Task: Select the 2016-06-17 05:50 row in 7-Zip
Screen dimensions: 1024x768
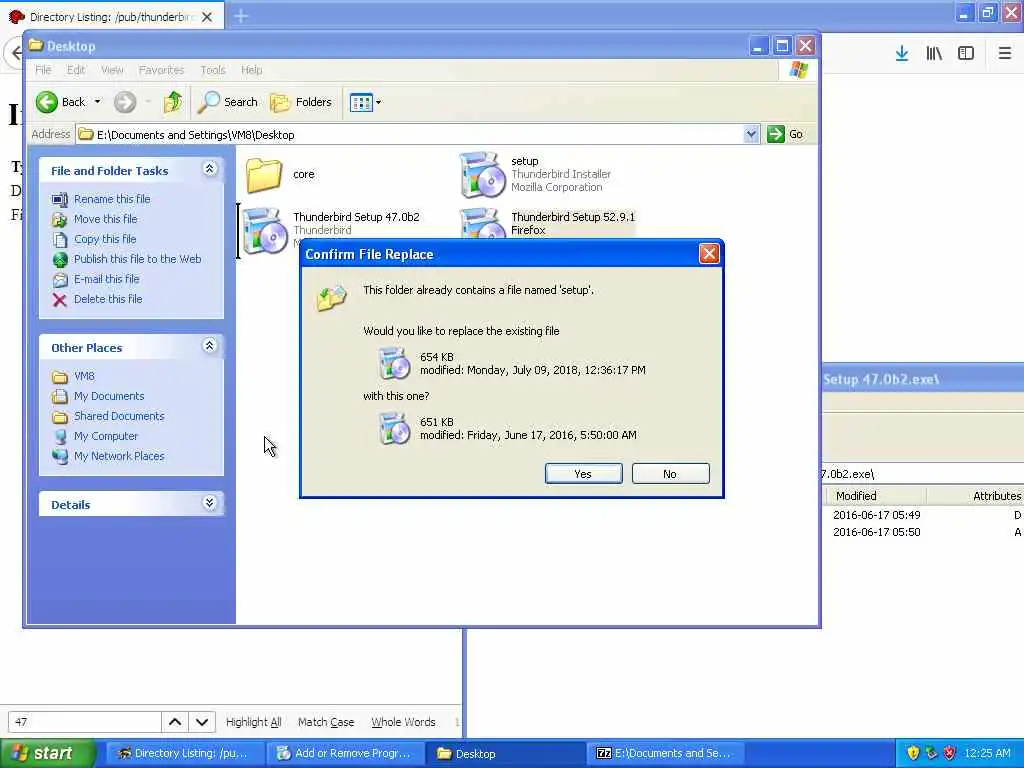Action: [925, 532]
